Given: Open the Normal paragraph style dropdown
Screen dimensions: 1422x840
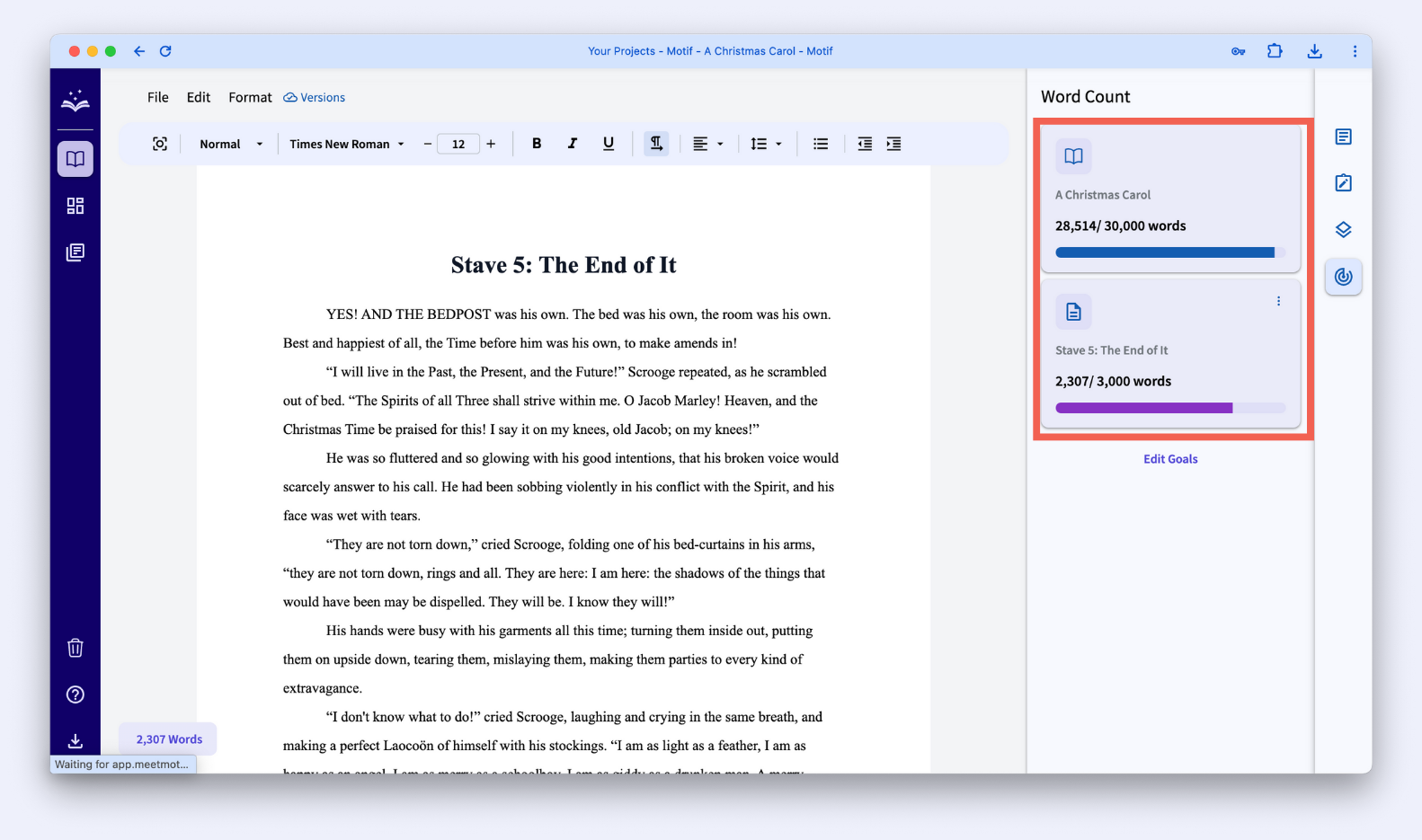Looking at the screenshot, I should 231,144.
